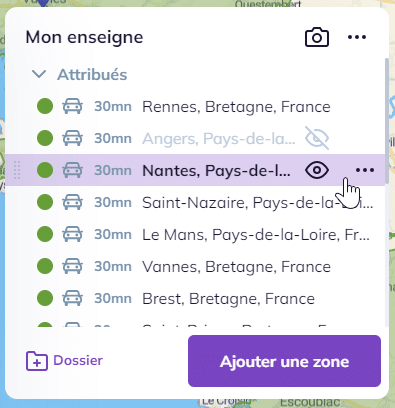395x408 pixels.
Task: Show the hidden Angers zone
Action: (317, 138)
